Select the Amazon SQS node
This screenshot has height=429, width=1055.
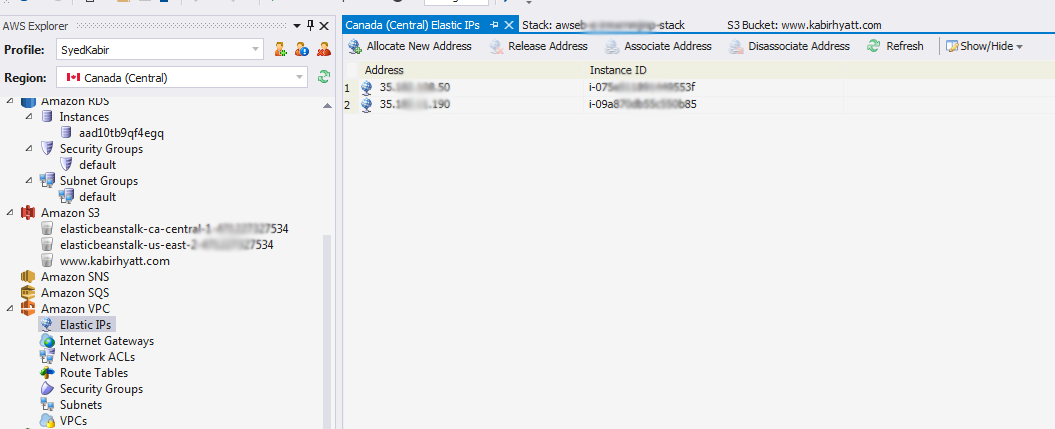[75, 293]
